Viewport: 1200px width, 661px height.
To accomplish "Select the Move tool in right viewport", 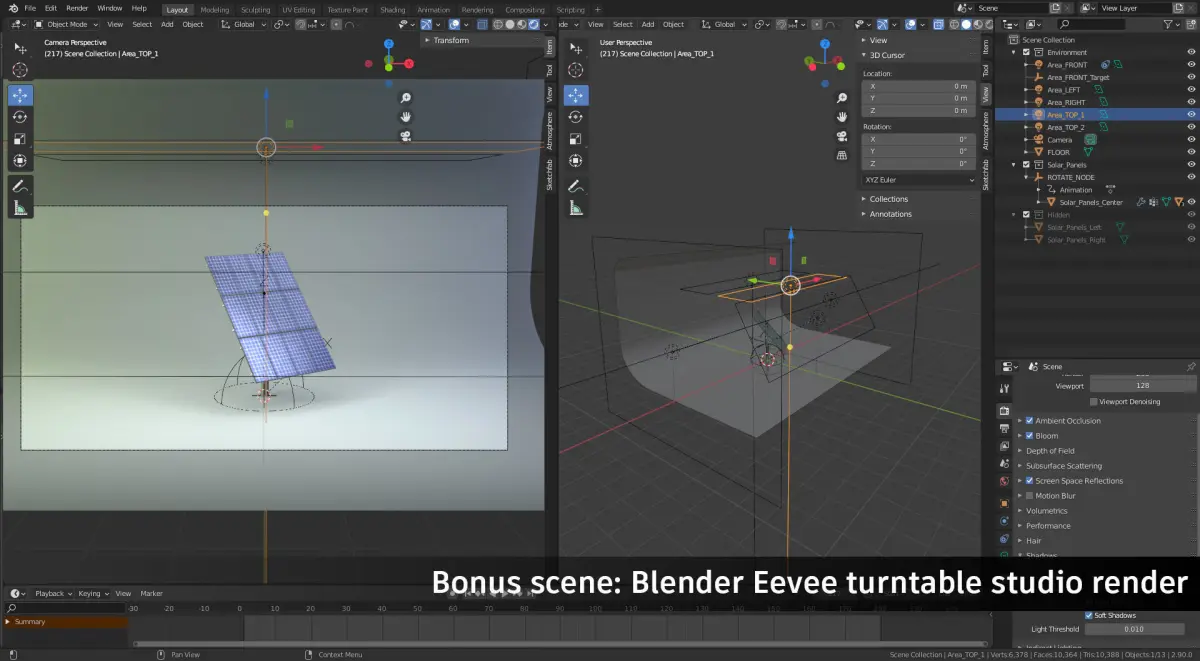I will [576, 95].
